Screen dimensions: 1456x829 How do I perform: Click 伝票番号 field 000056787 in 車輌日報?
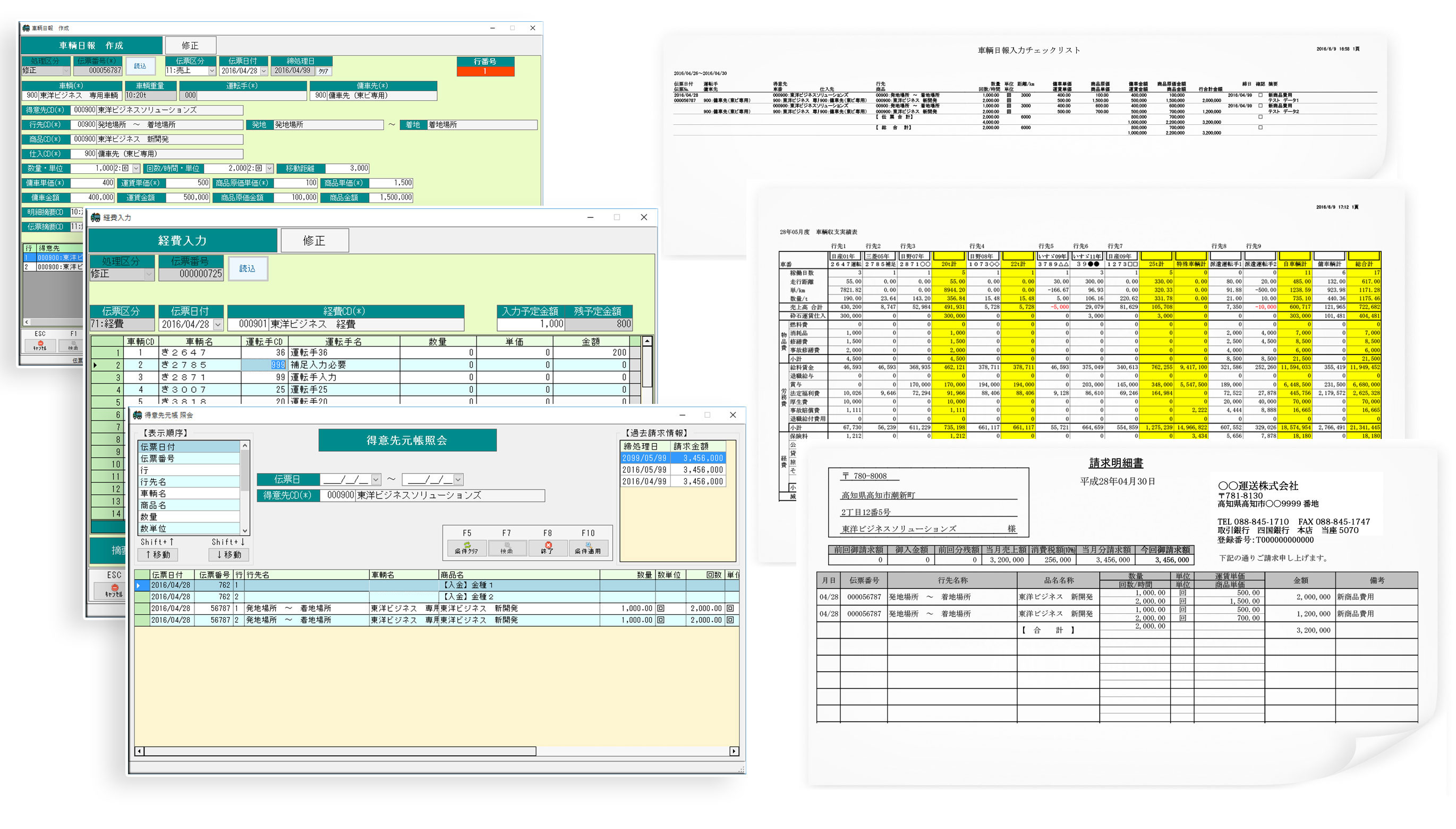(x=98, y=71)
